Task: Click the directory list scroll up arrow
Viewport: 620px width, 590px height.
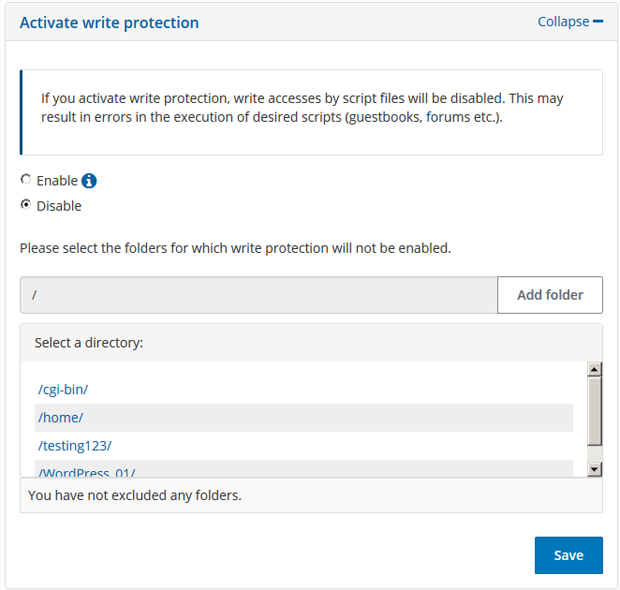Action: (x=594, y=369)
